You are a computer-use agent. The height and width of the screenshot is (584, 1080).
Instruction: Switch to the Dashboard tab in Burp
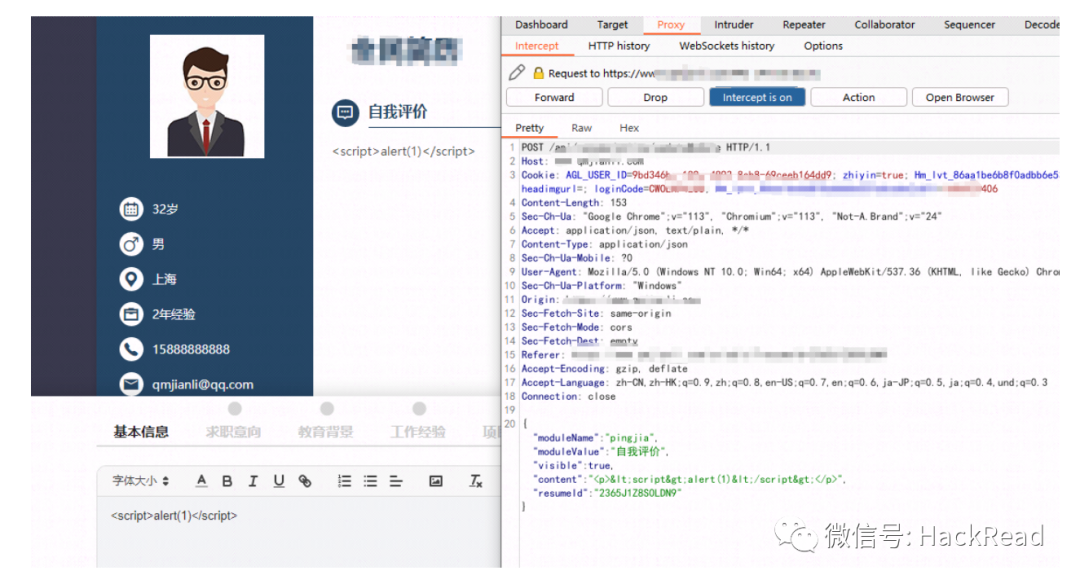pyautogui.click(x=541, y=25)
